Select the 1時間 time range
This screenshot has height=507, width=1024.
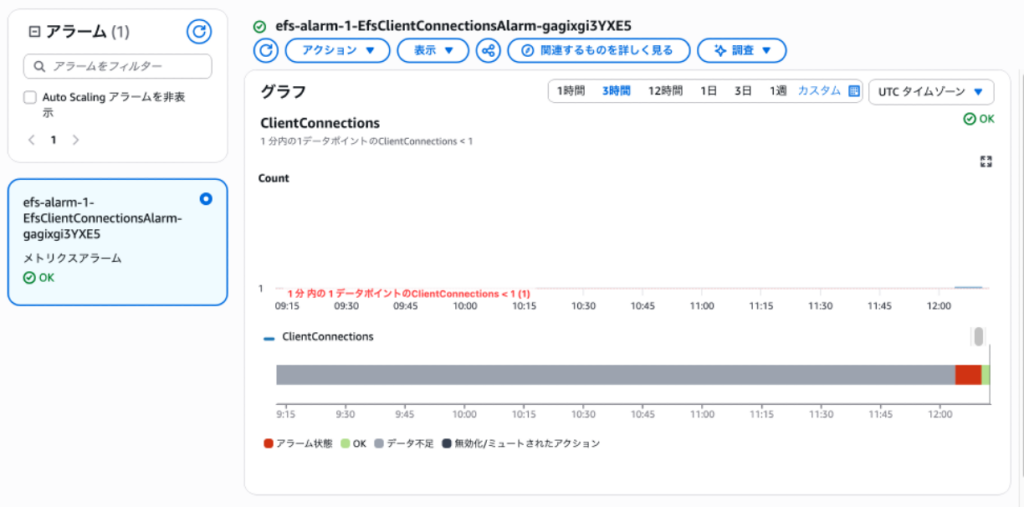point(571,91)
